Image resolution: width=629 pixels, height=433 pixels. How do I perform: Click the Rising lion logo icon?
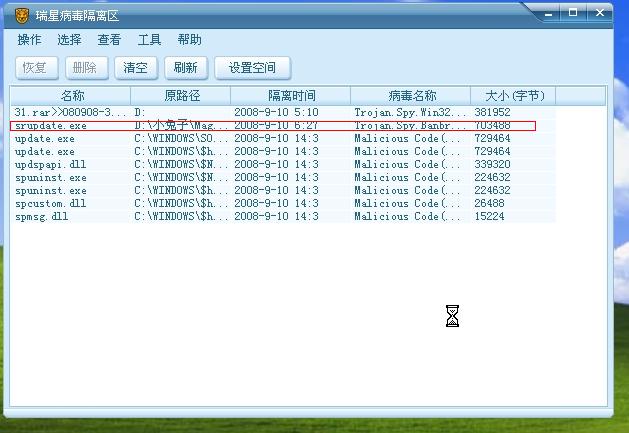(x=22, y=16)
